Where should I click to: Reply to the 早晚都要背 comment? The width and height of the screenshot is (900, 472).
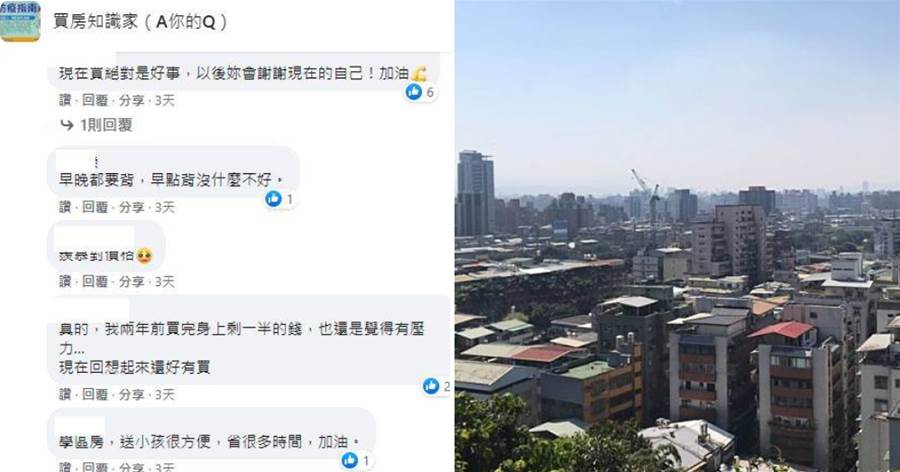(95, 207)
